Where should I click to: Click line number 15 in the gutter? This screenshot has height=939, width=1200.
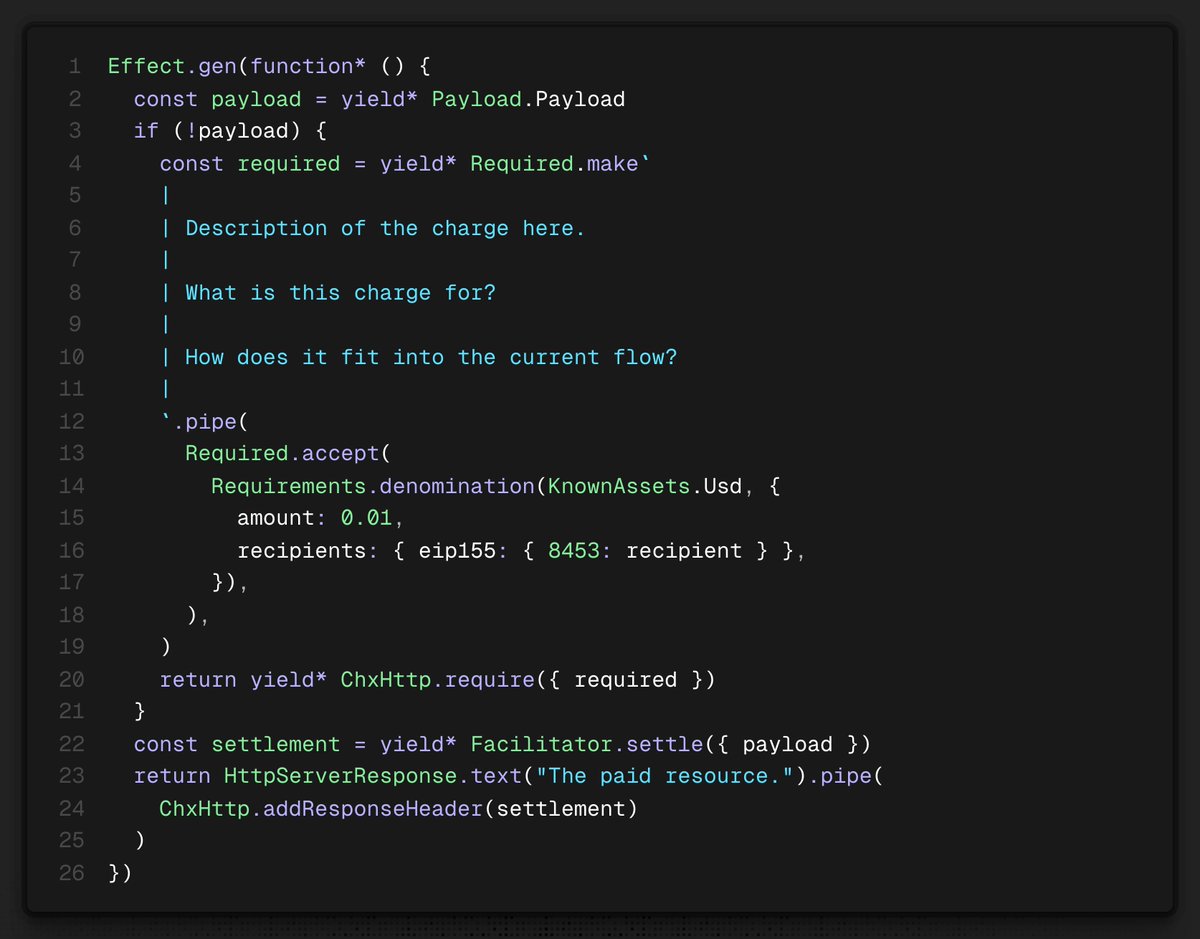[x=70, y=518]
